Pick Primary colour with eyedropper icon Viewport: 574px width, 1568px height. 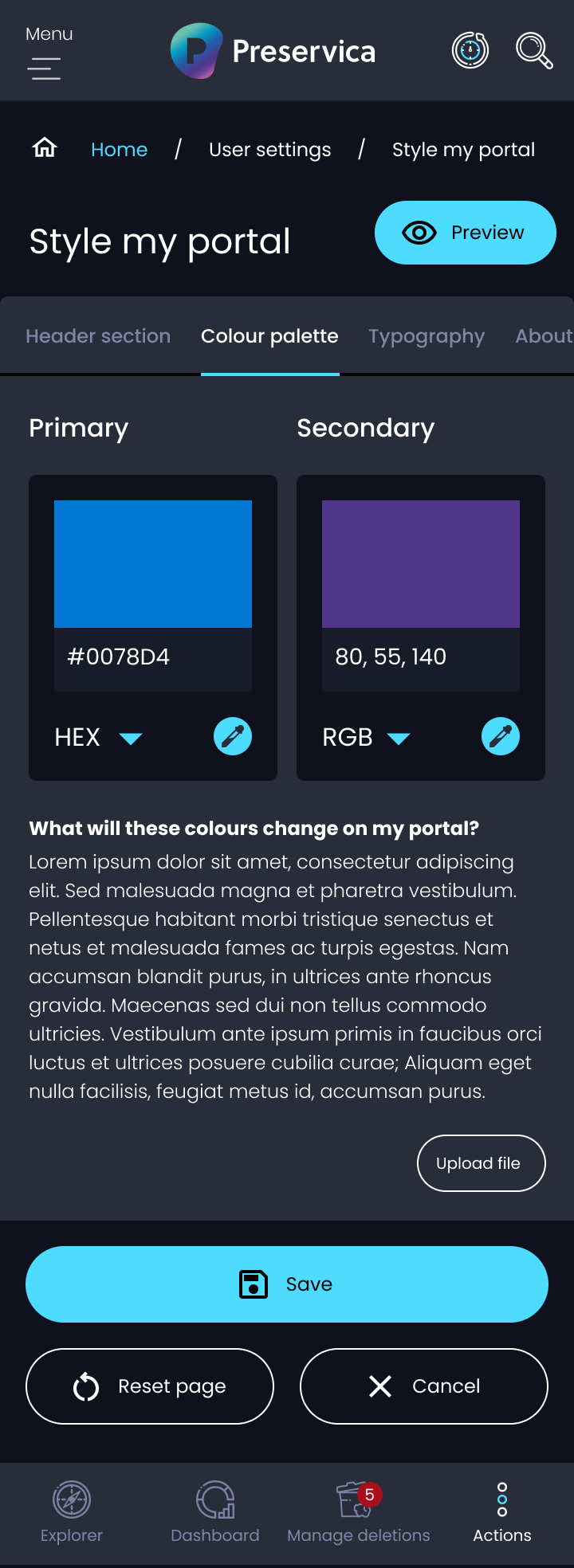233,736
